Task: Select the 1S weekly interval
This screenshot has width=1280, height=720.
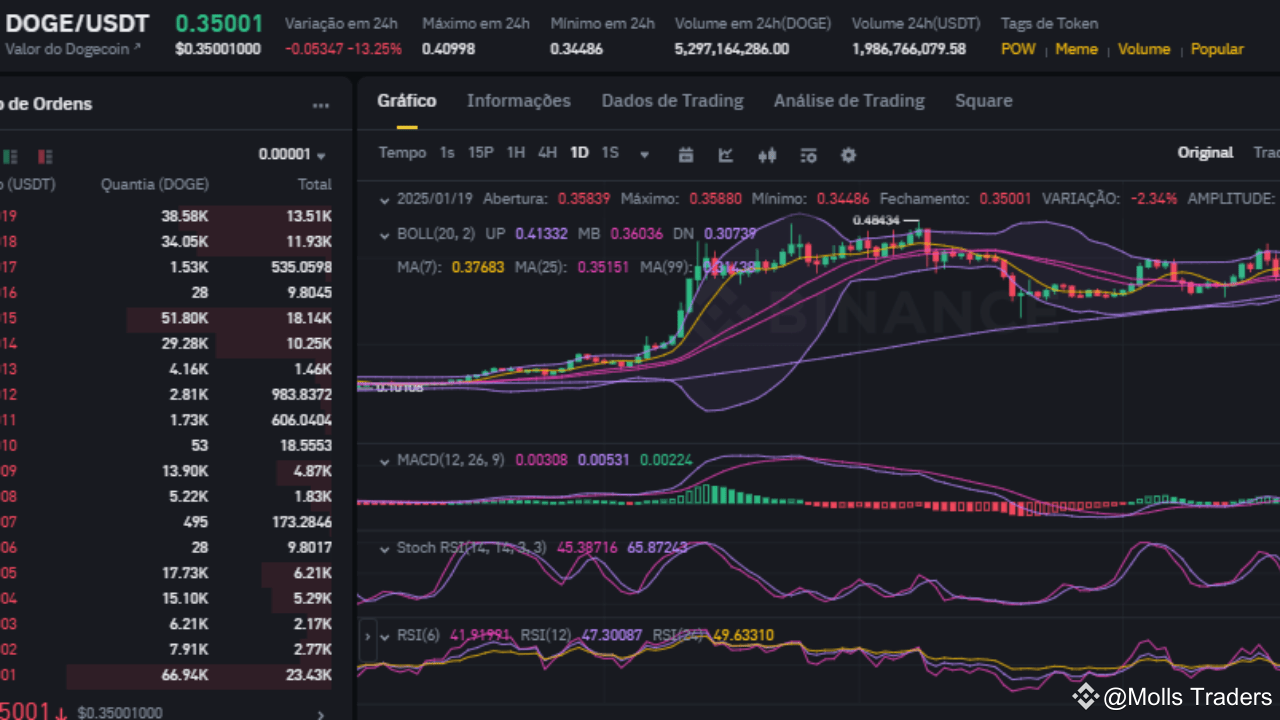Action: [x=610, y=153]
